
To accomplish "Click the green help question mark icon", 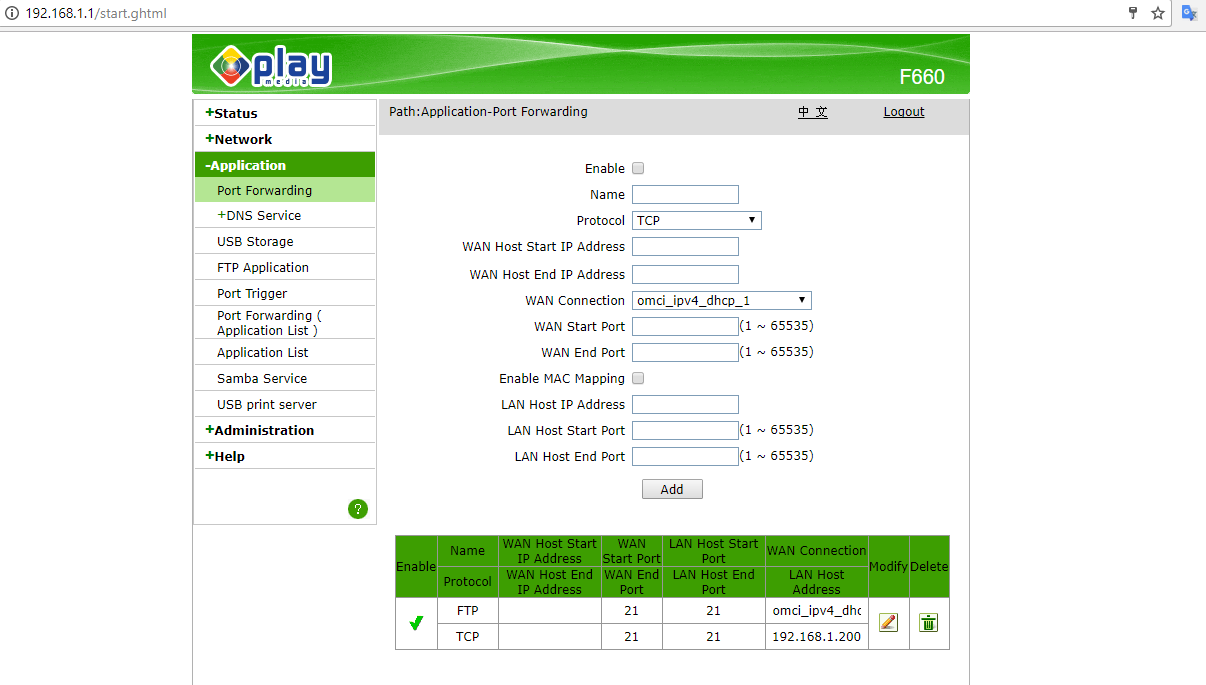I will tap(358, 509).
